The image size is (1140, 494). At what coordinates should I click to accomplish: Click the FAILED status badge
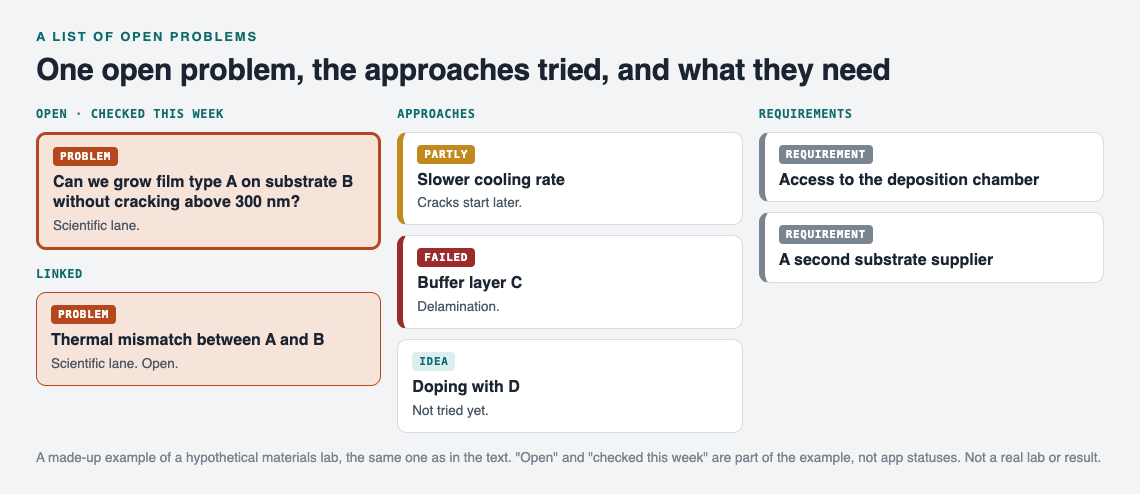point(446,258)
